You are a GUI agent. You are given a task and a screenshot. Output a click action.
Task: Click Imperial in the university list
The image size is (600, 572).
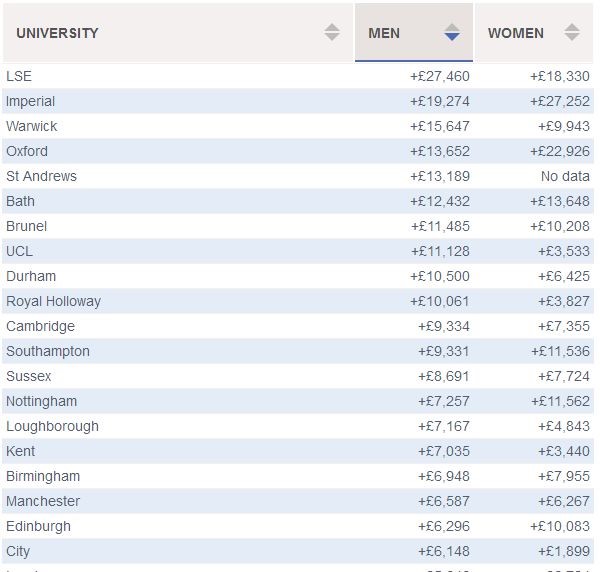[30, 101]
